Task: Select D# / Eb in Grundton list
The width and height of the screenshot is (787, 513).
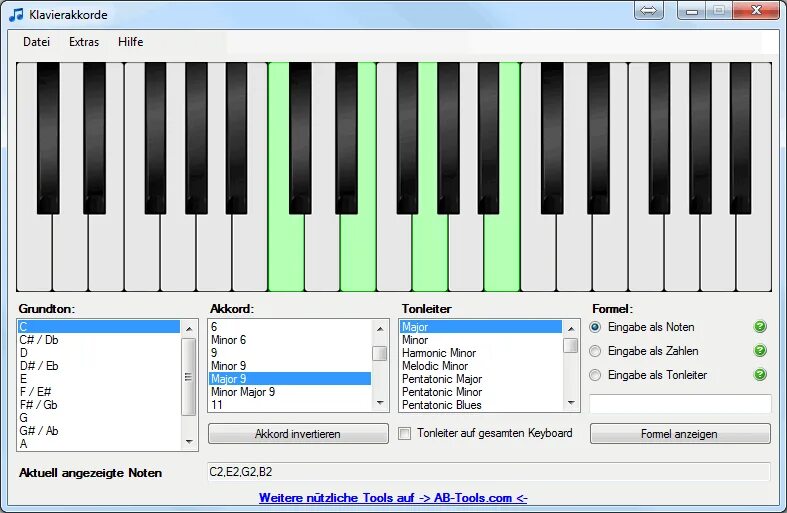Action: [x=99, y=366]
